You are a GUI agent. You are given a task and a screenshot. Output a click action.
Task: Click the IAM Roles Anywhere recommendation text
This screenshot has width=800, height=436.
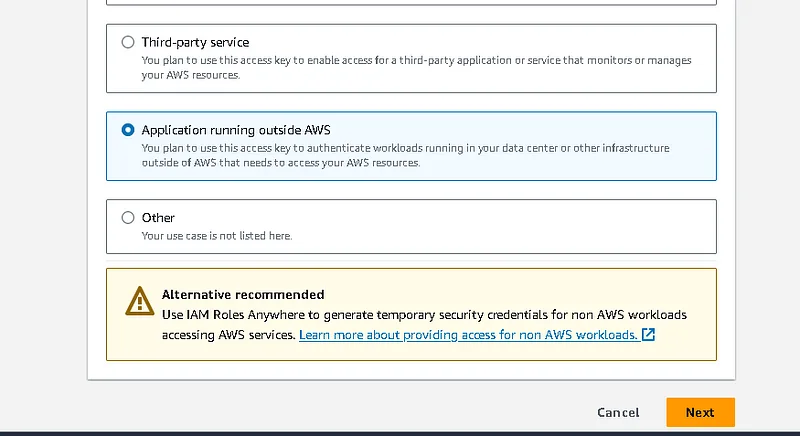point(424,314)
